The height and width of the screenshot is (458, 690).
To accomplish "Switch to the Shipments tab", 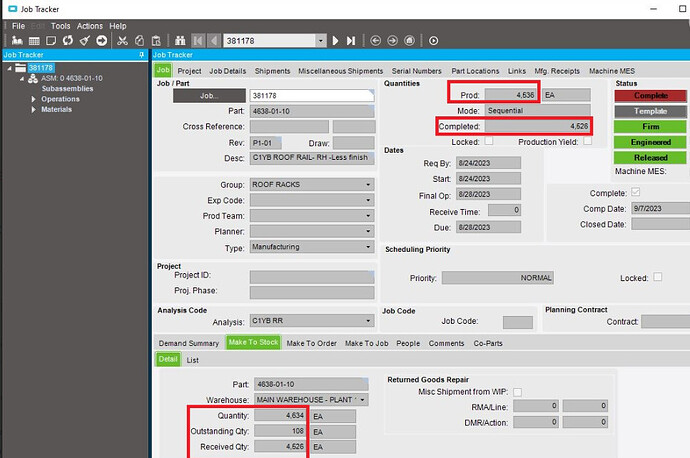I will pyautogui.click(x=272, y=71).
